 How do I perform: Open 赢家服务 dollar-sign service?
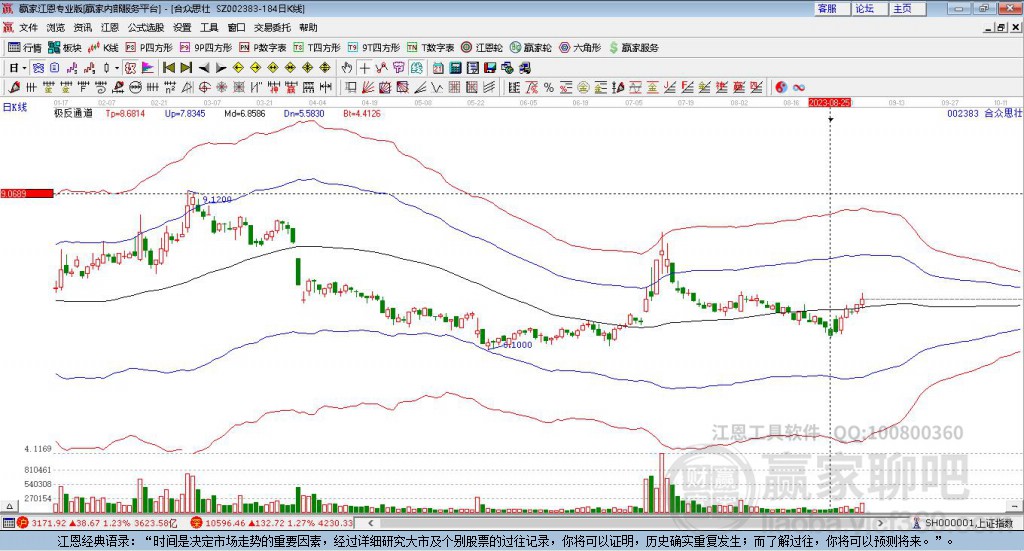(x=633, y=48)
